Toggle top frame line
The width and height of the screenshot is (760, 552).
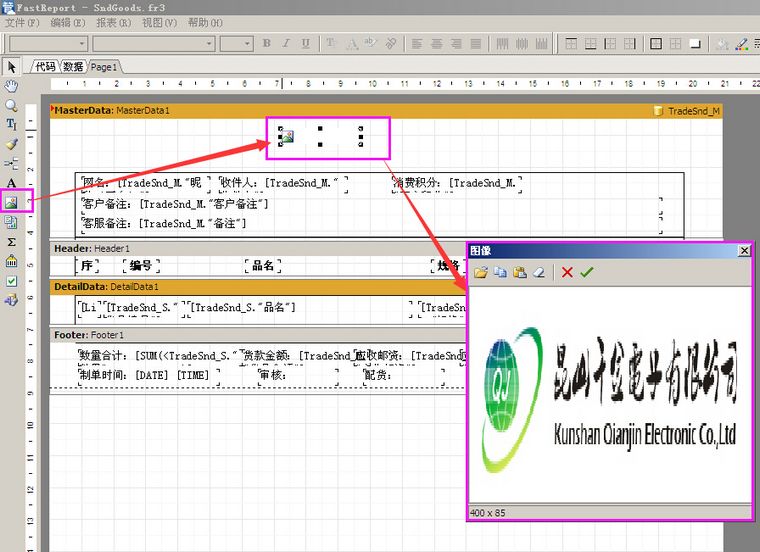571,44
